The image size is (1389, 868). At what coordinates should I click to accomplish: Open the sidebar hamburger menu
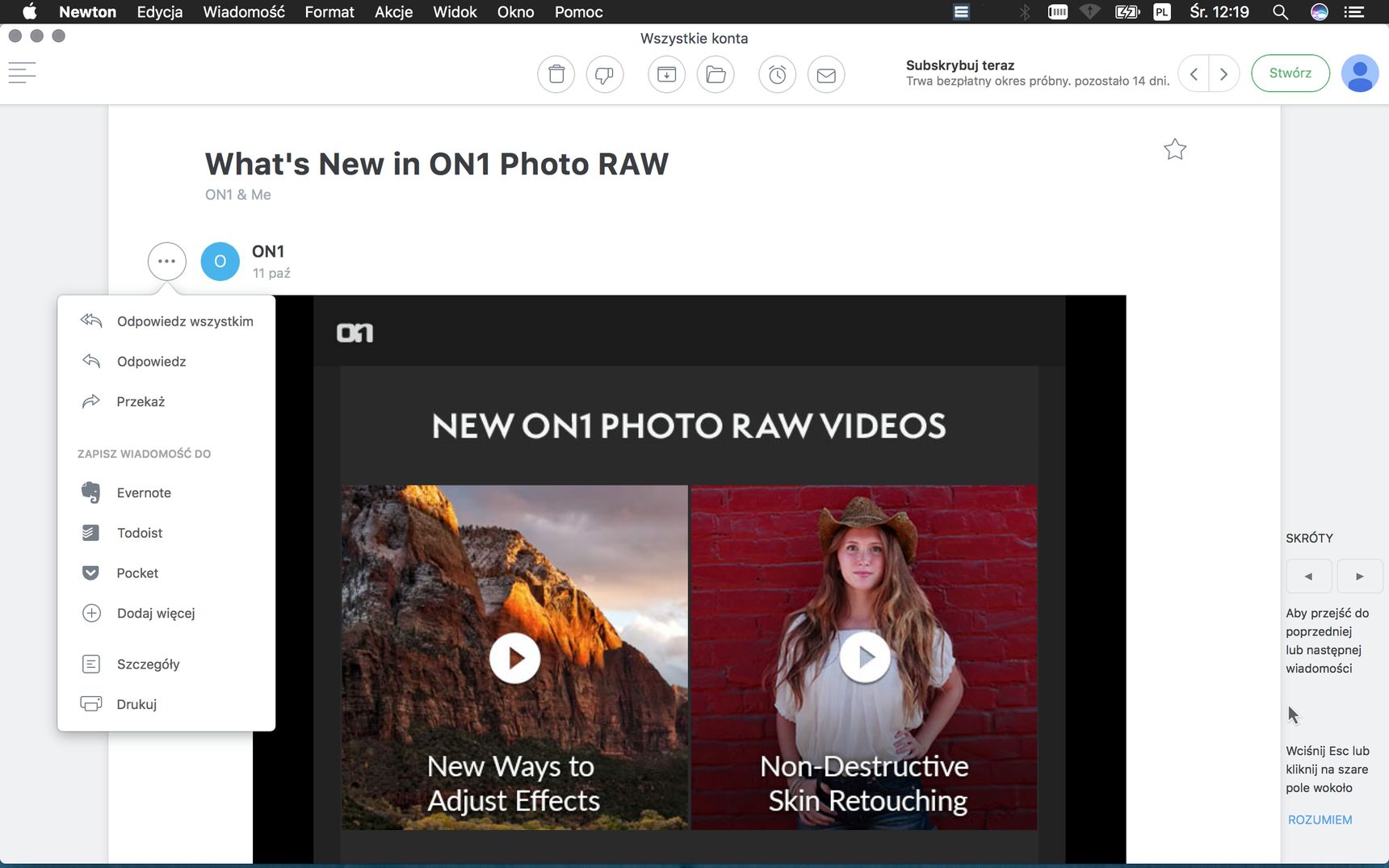pos(22,73)
